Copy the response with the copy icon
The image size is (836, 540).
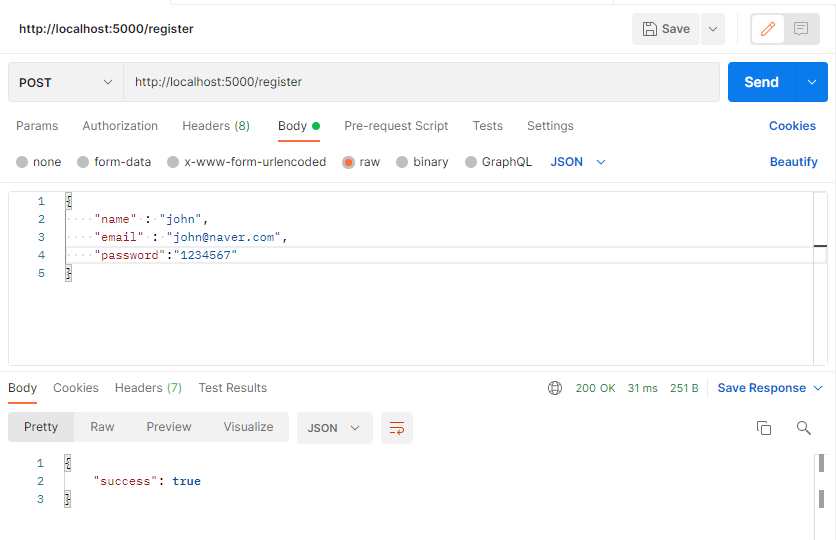(x=764, y=428)
